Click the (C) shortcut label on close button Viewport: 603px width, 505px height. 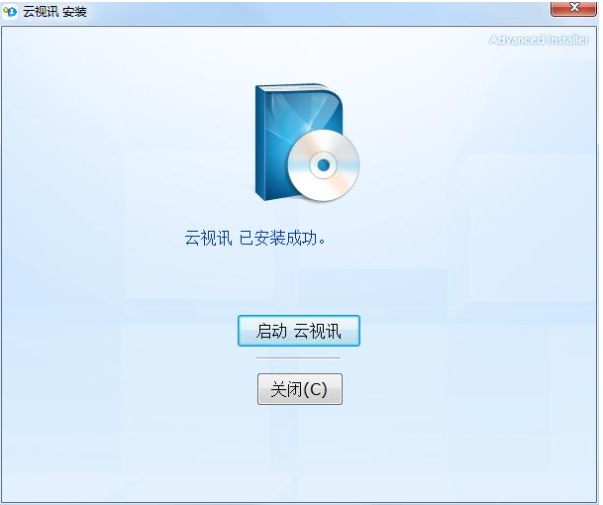(x=315, y=389)
